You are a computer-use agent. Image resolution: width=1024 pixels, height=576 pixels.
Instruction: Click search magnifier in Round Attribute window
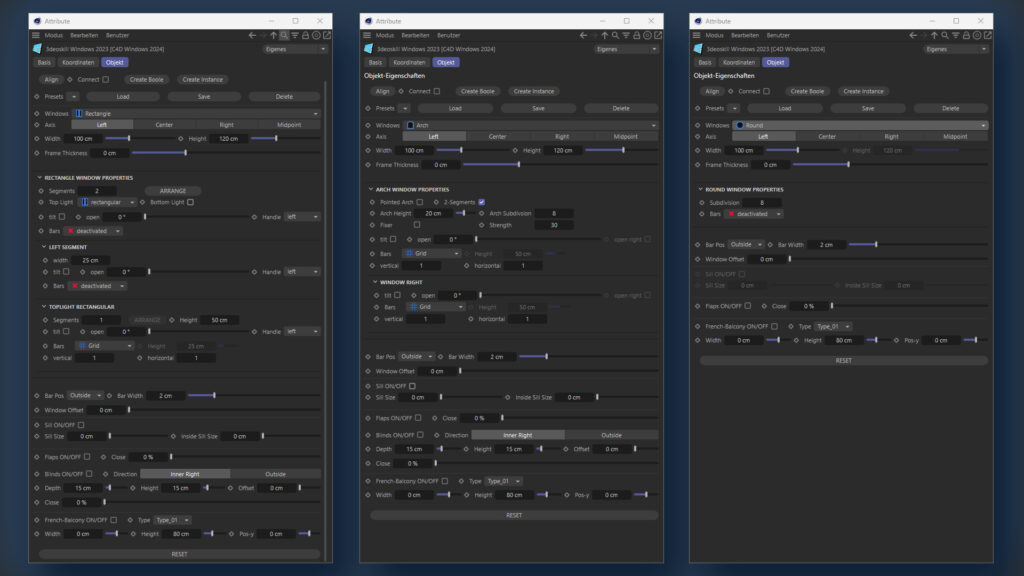[x=945, y=35]
